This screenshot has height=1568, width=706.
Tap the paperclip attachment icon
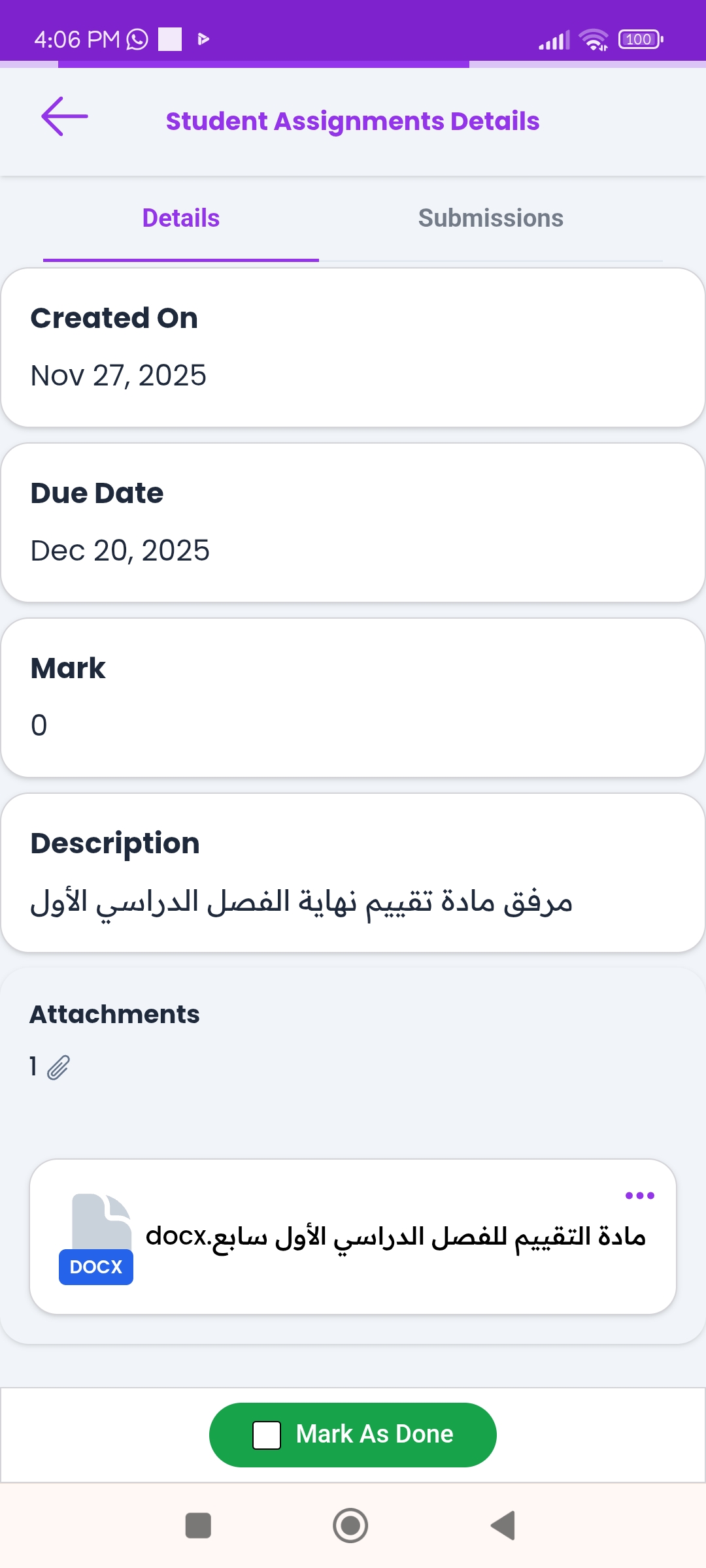click(58, 1067)
